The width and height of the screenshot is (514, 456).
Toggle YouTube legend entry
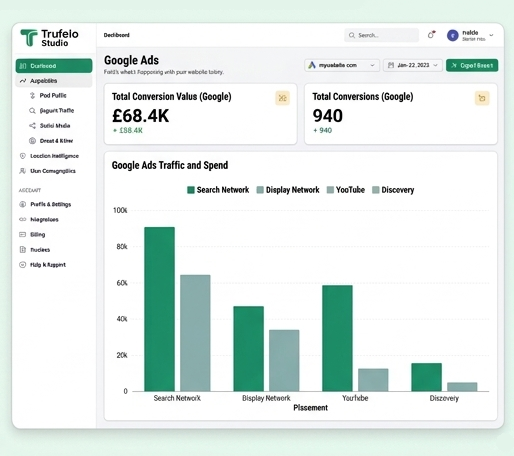click(346, 190)
